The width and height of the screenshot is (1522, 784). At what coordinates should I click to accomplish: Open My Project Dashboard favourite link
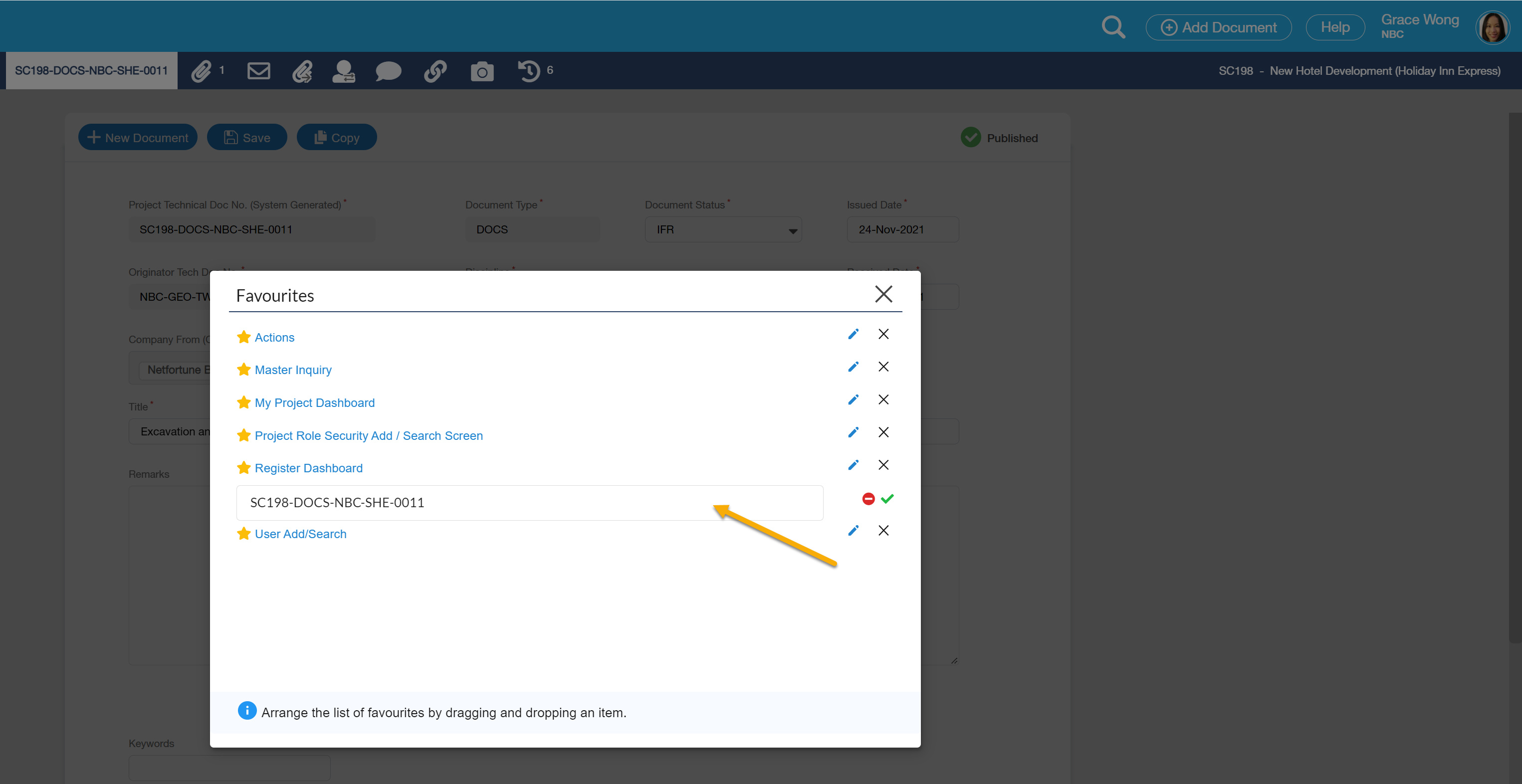(x=314, y=403)
